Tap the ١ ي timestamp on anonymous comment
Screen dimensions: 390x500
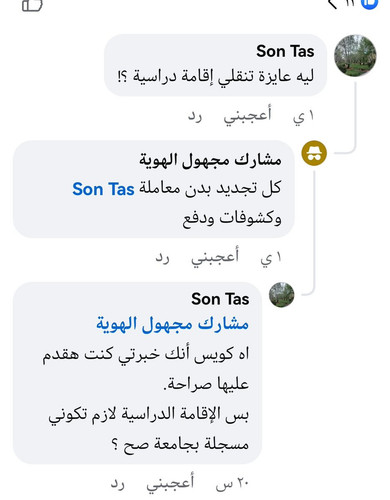[x=271, y=258]
